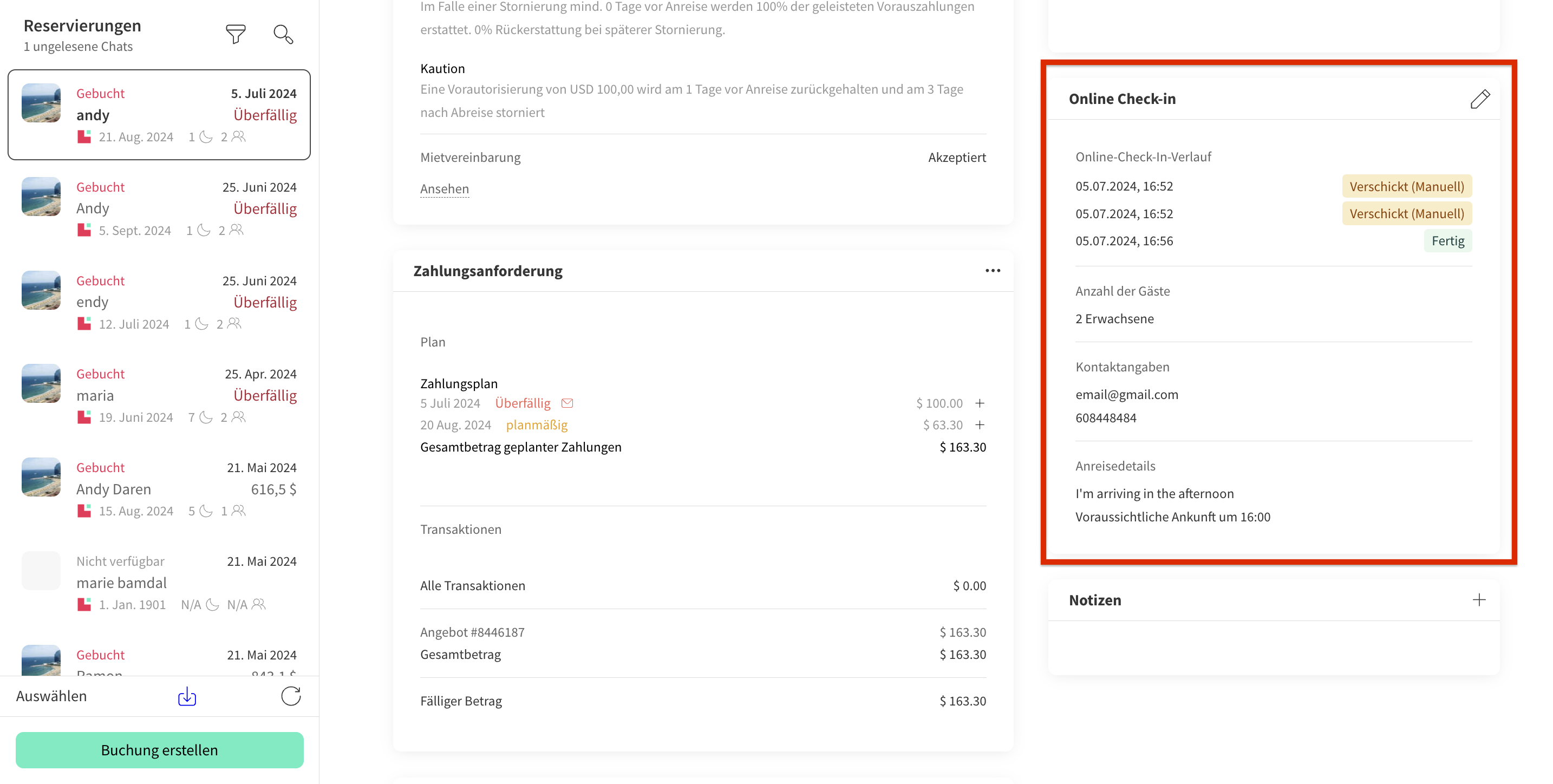Add payment for 20 Aug. 2024 installment
Image resolution: width=1553 pixels, height=784 pixels.
tap(980, 425)
